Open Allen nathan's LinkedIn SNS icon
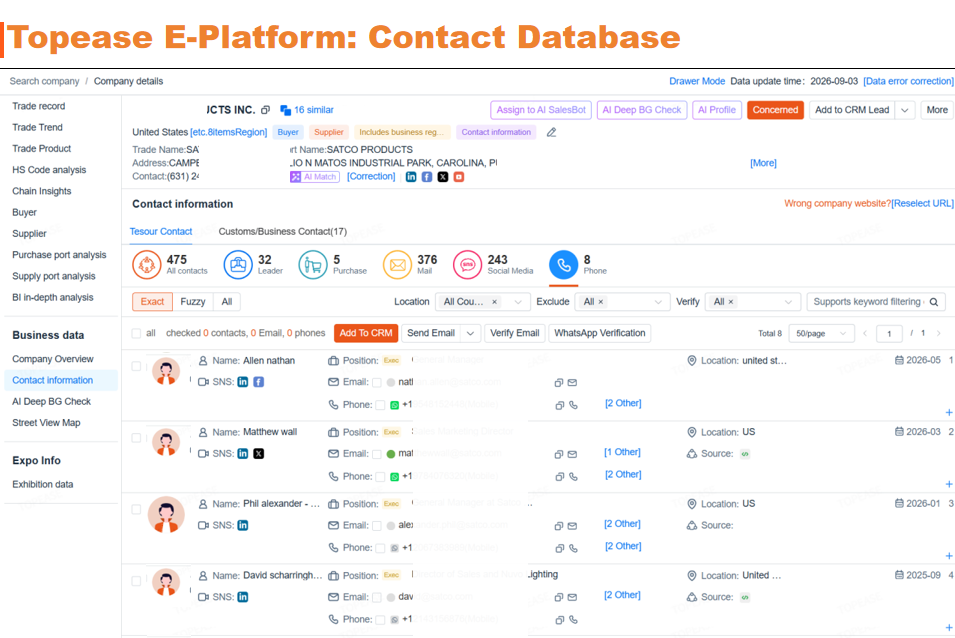The image size is (955, 638). 243,382
